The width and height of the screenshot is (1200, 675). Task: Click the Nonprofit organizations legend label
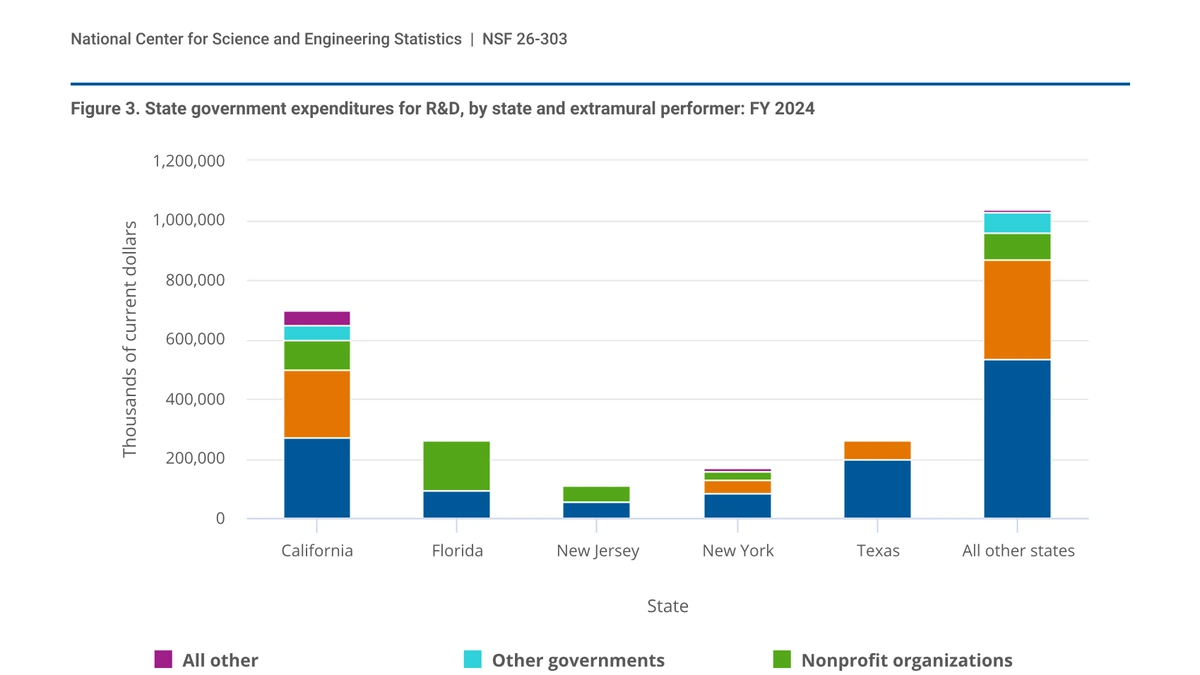[907, 660]
